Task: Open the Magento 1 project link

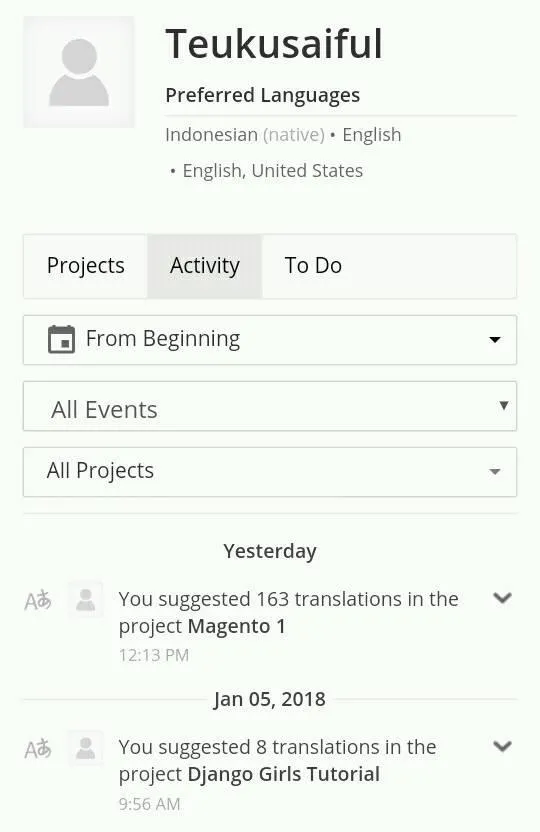Action: coord(237,627)
